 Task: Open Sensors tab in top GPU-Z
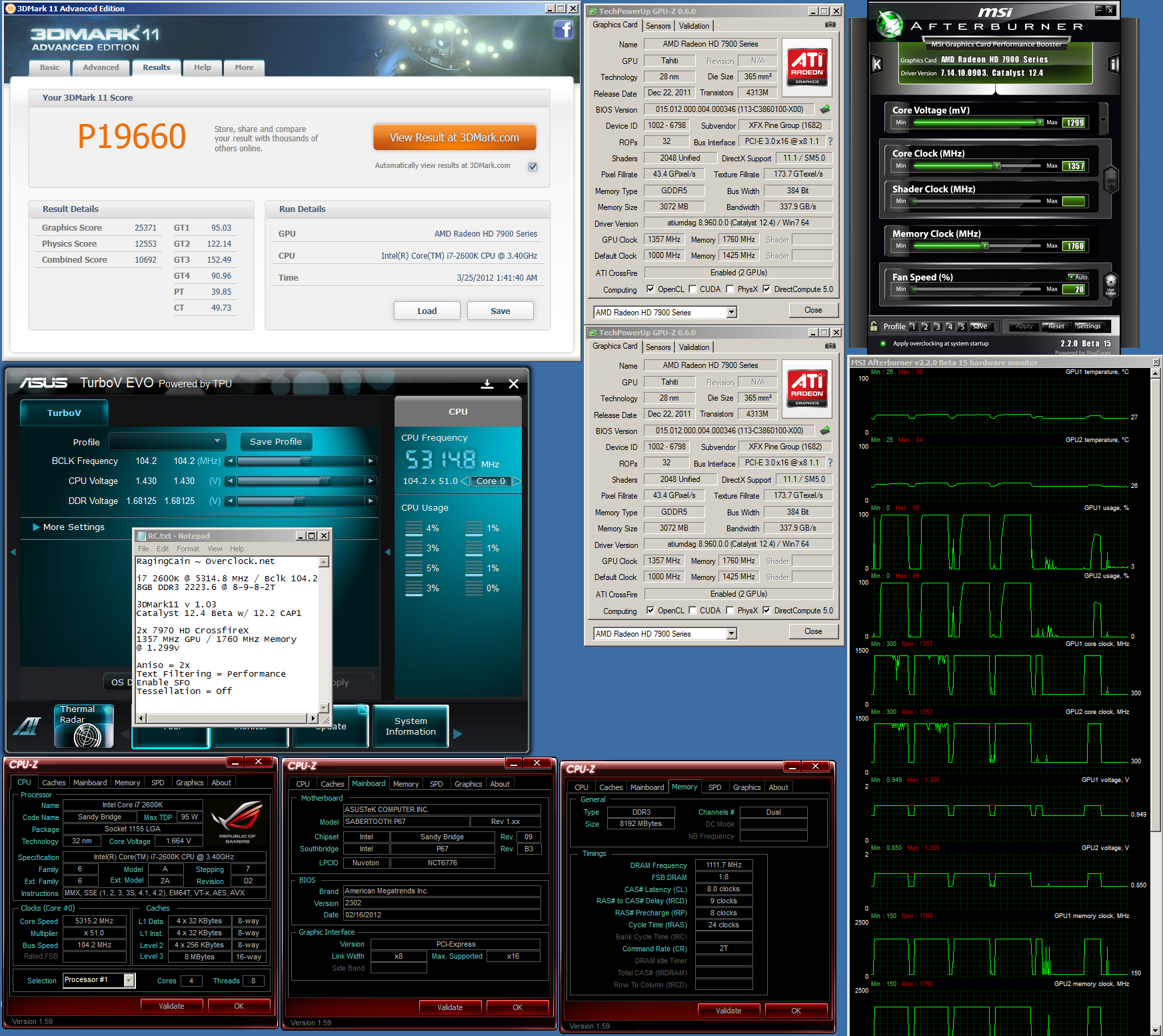(658, 26)
